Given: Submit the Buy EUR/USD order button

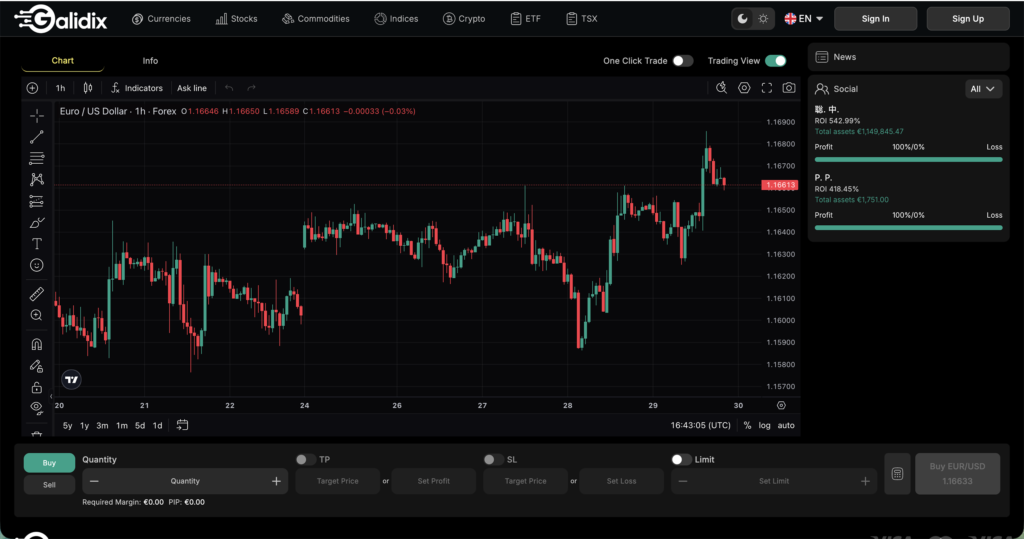Looking at the screenshot, I should click(x=957, y=474).
